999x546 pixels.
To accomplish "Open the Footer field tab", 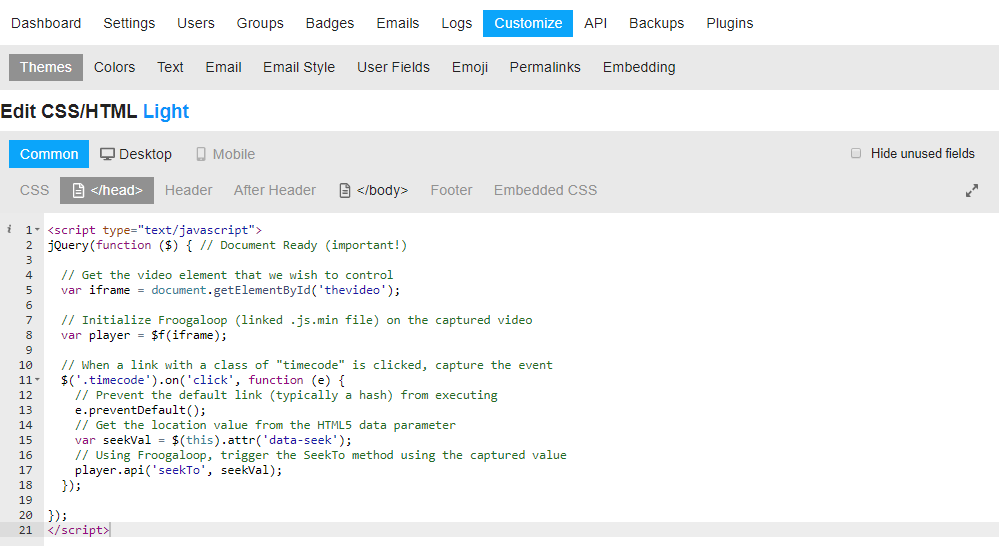I will tap(451, 190).
